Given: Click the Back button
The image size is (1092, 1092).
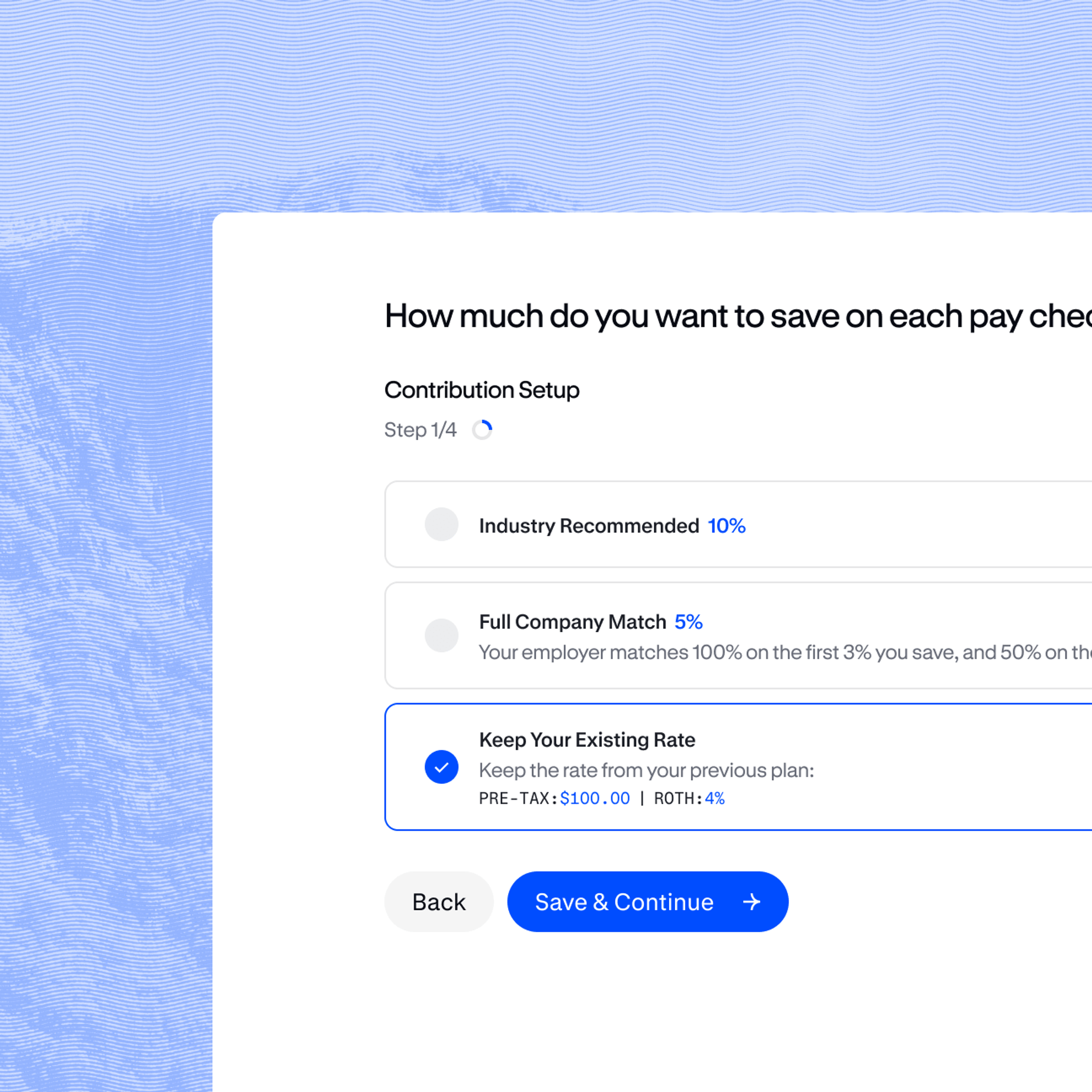Looking at the screenshot, I should tap(439, 902).
